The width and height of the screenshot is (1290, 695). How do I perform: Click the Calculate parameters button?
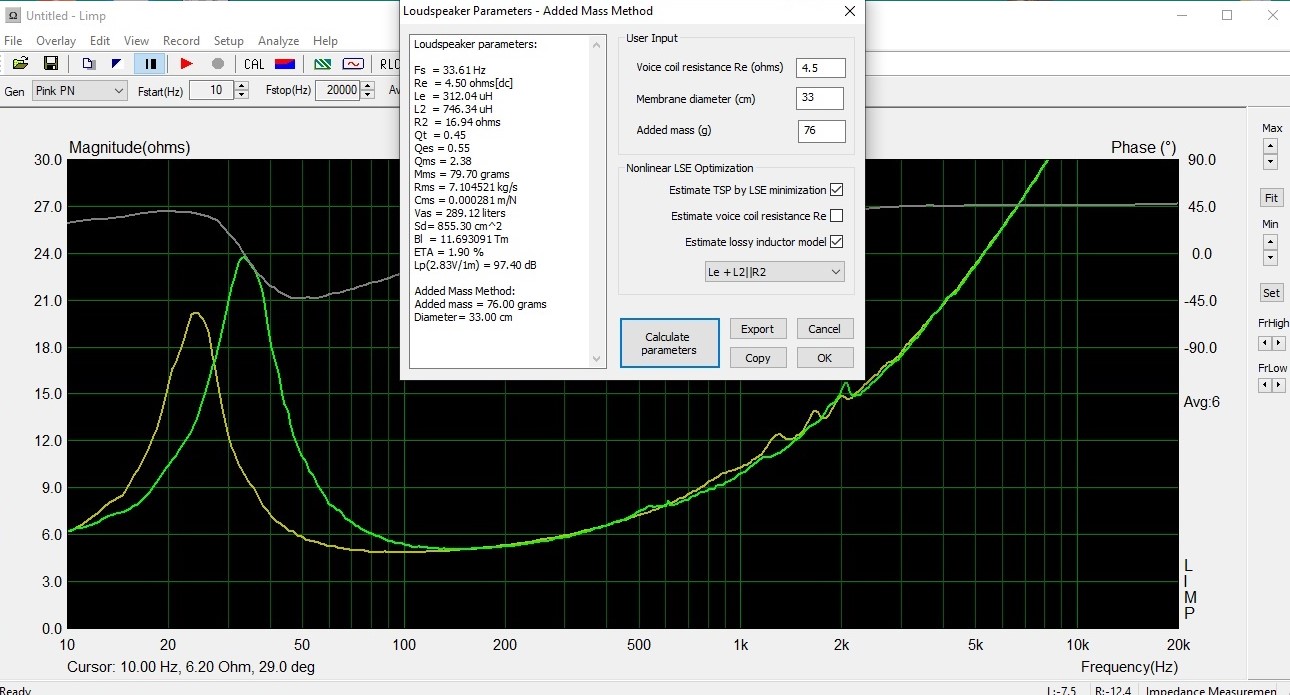coord(669,343)
